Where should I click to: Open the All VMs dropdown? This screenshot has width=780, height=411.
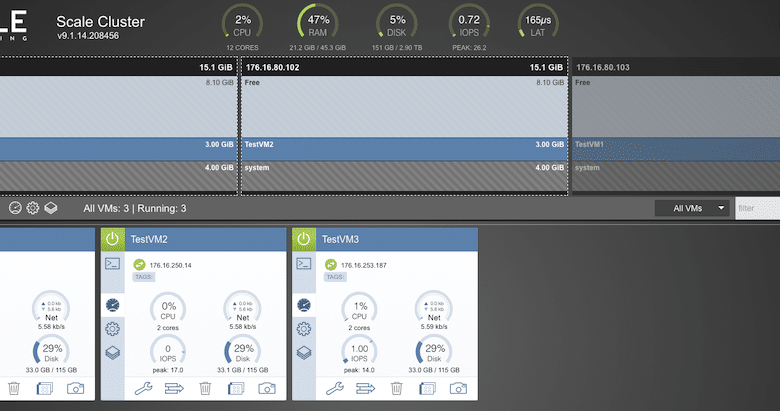[692, 208]
